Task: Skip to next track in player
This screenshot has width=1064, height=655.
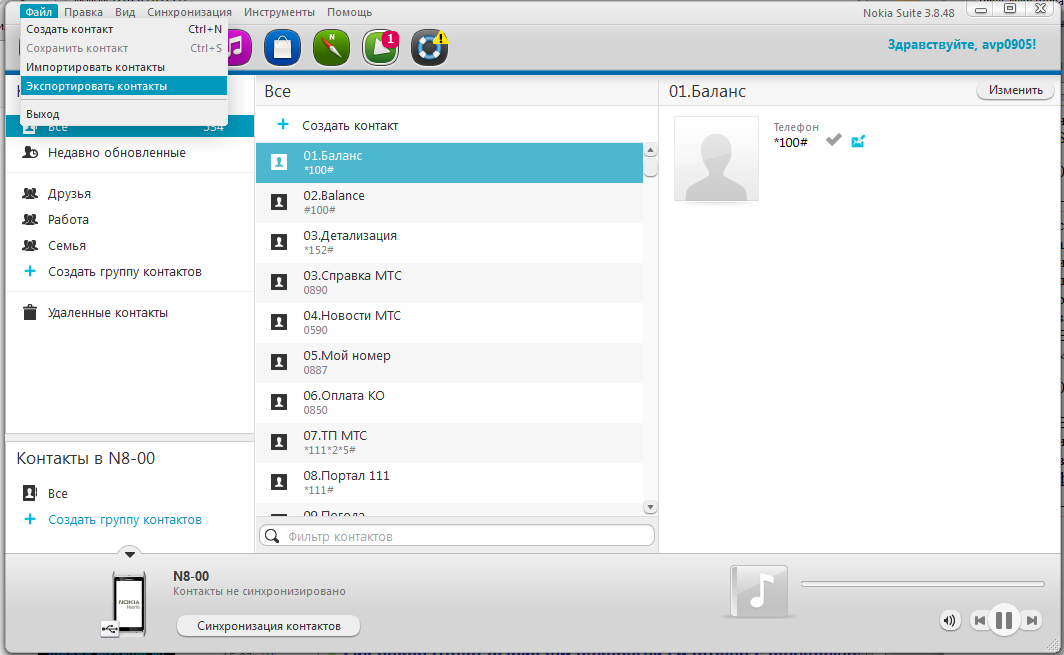Action: [x=1032, y=620]
